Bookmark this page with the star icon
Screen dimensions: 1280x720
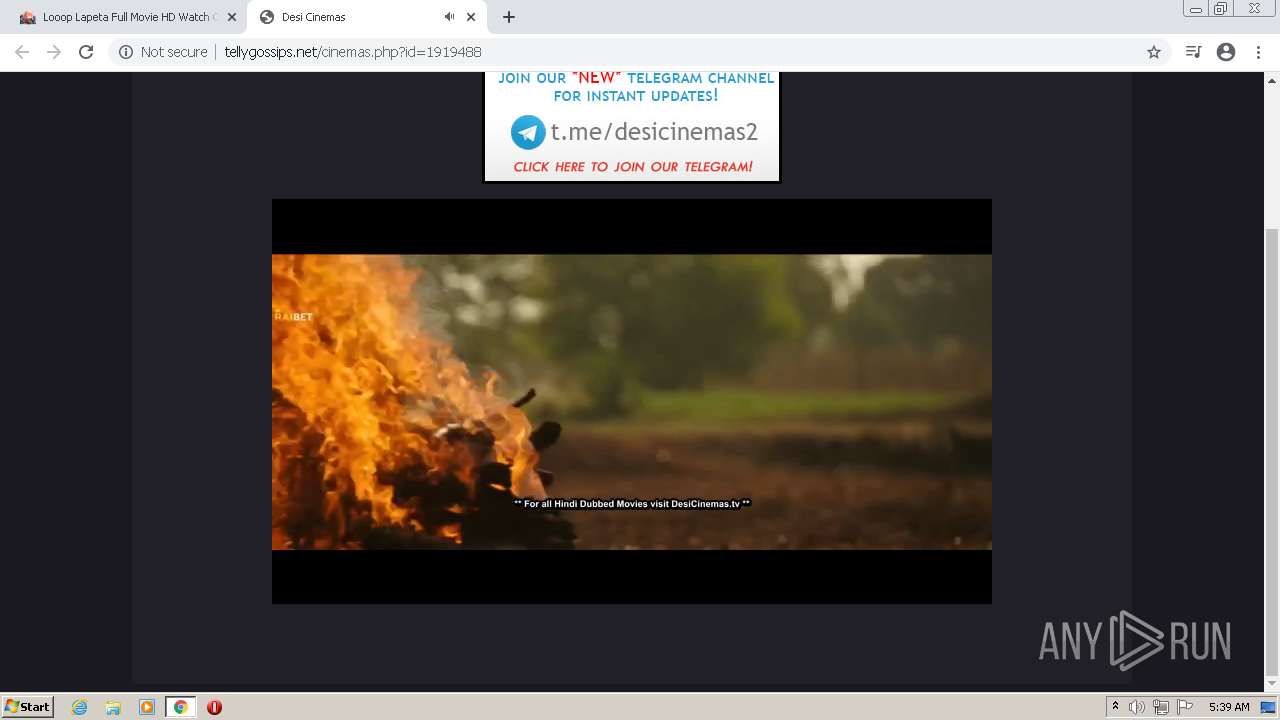[x=1154, y=52]
